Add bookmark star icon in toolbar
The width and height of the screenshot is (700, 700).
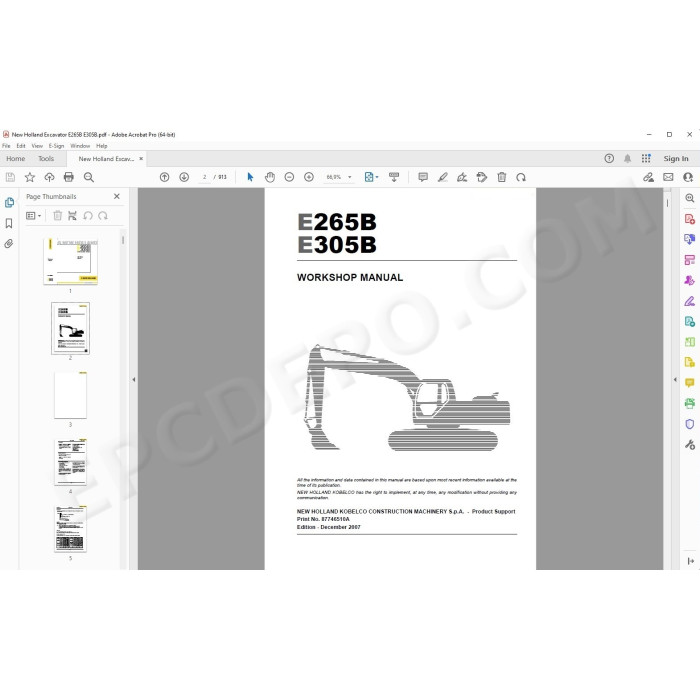(x=29, y=177)
